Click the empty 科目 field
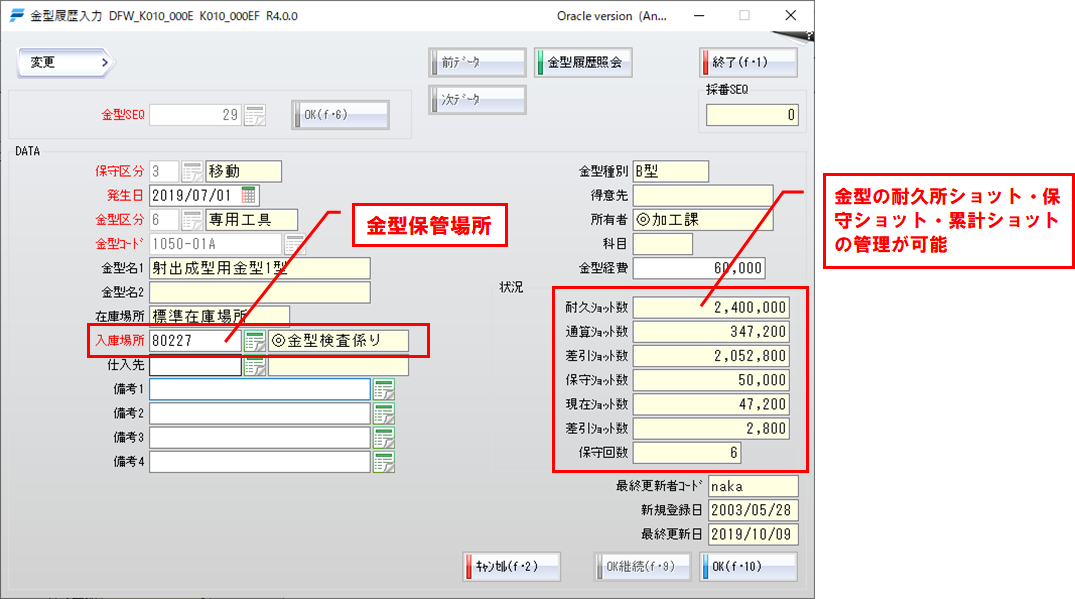 [x=662, y=244]
